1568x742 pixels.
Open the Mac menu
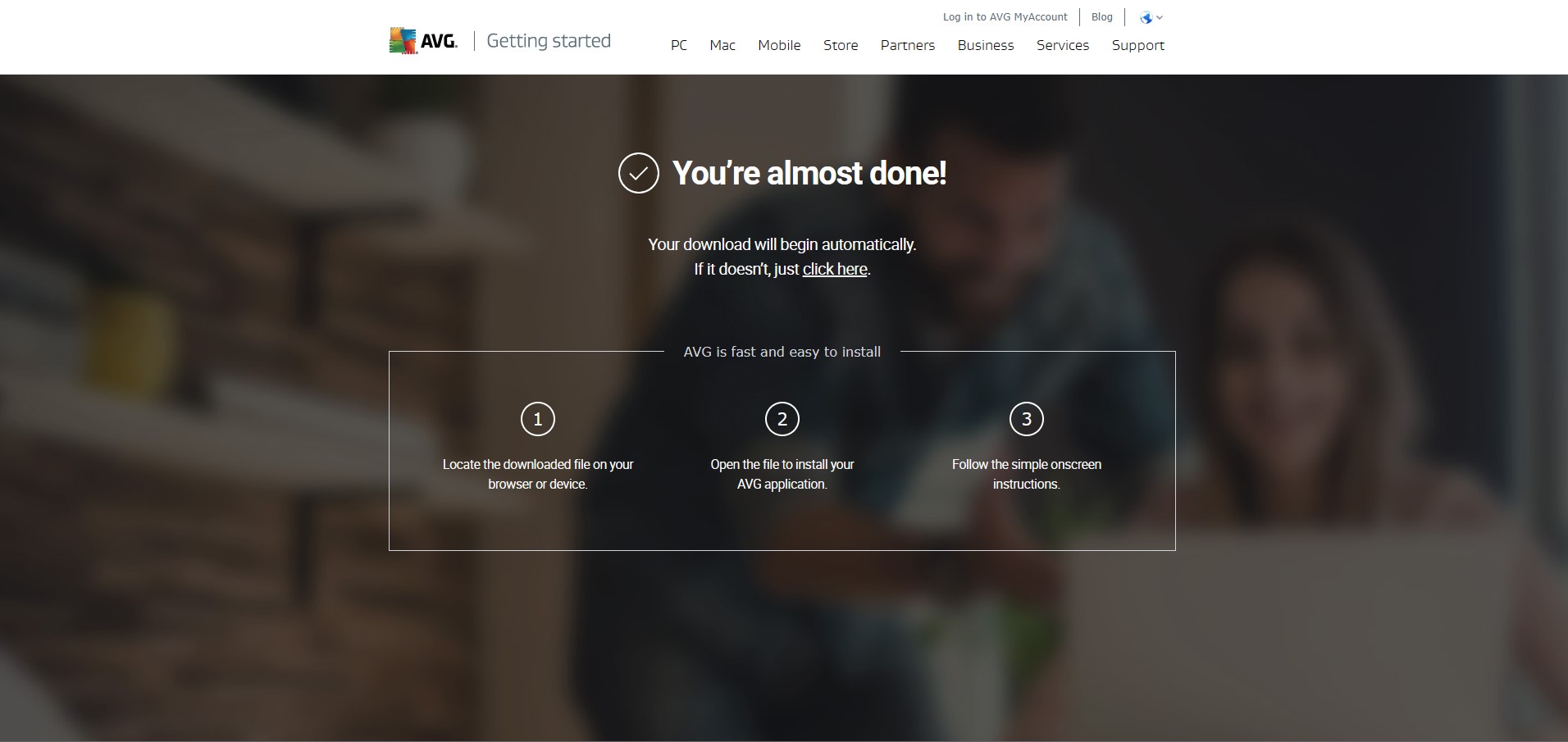722,45
